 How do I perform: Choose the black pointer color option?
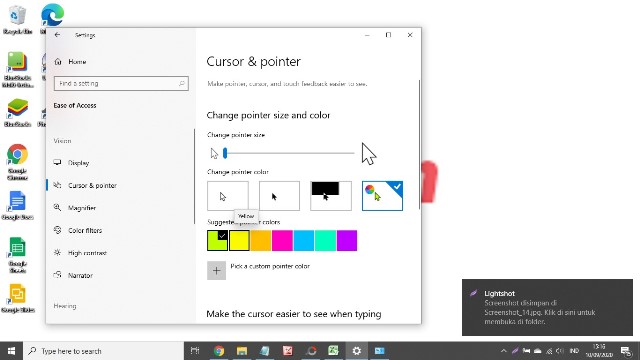tap(279, 196)
